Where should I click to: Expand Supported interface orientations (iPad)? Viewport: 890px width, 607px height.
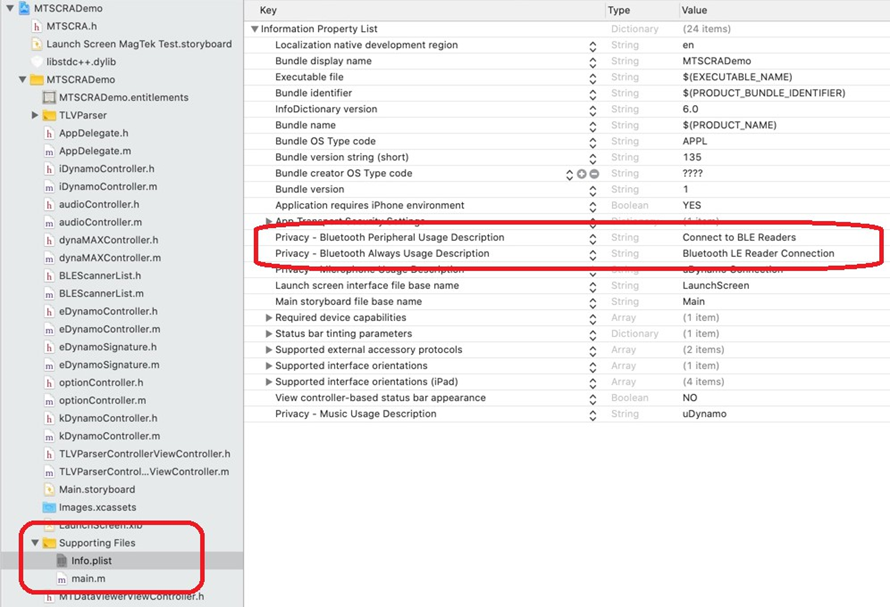coord(269,382)
